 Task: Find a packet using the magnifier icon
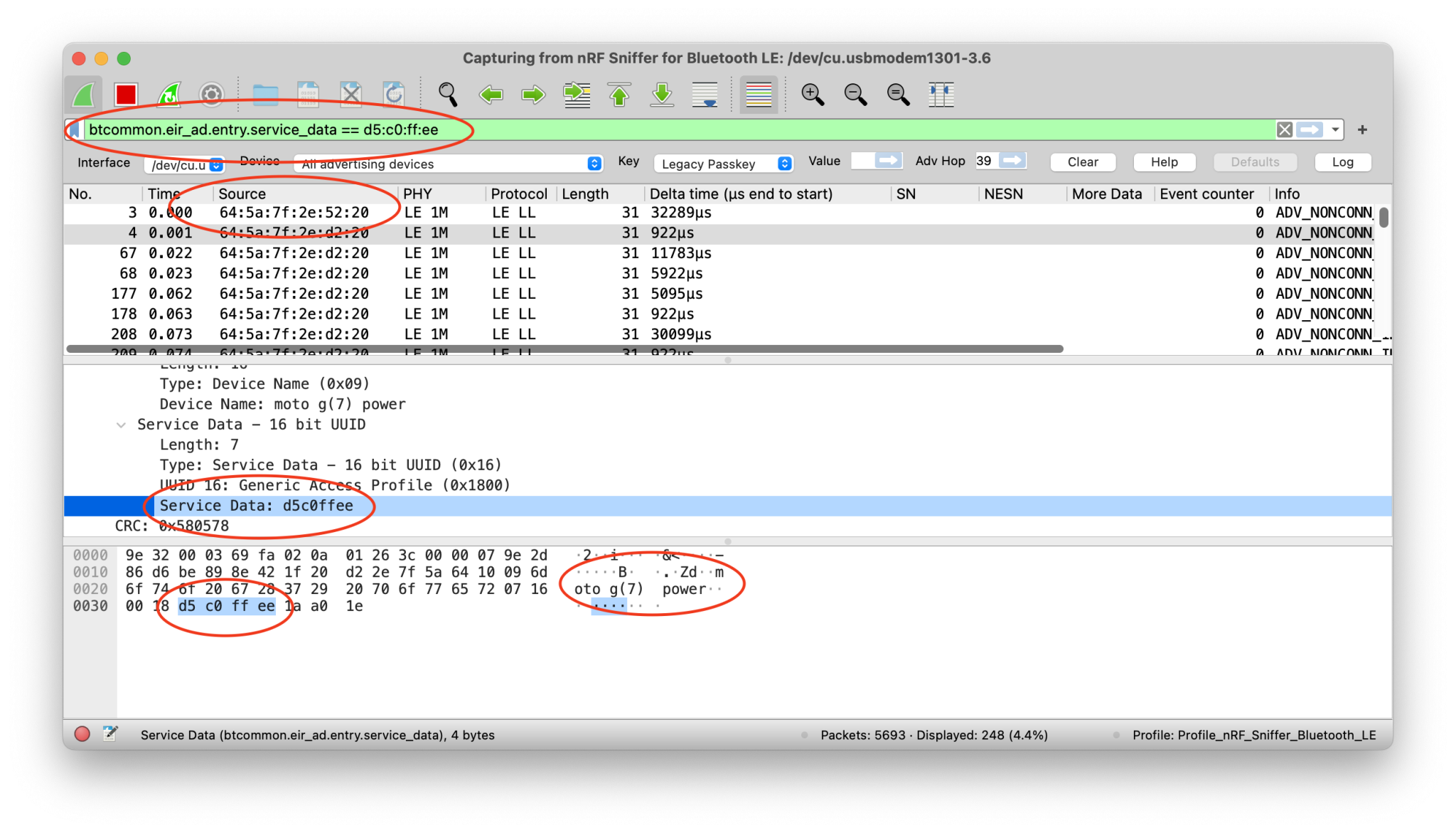447,94
